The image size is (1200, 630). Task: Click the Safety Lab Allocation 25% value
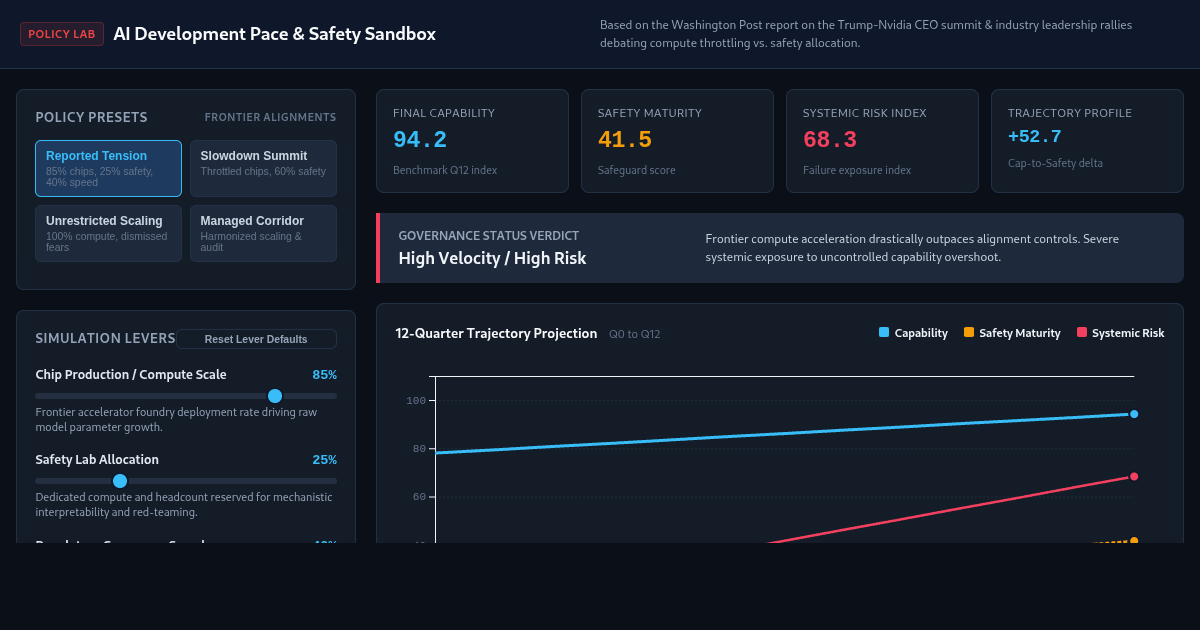[x=325, y=460]
